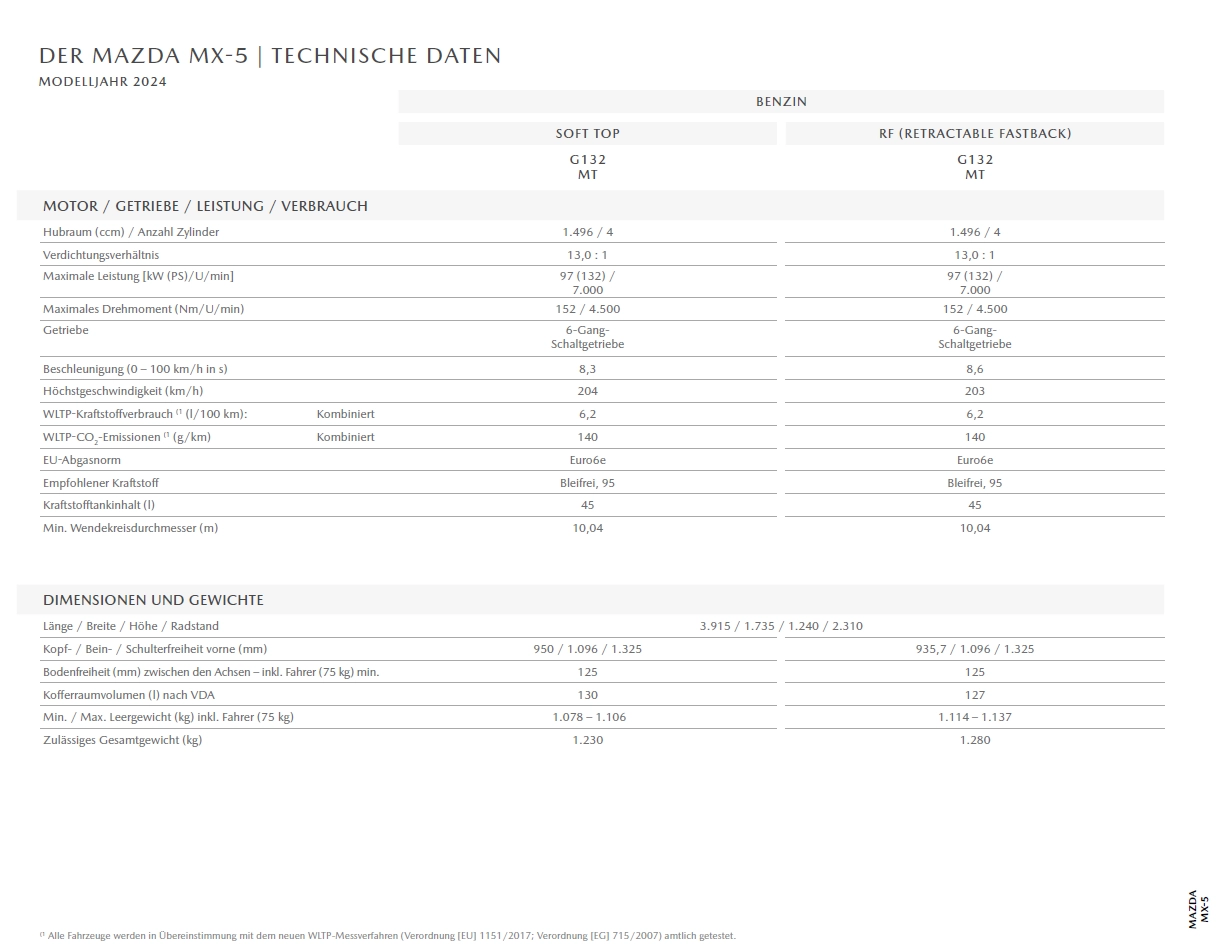Click 'Kombiniert' in the Kraftstoffverbrauch row
This screenshot has width=1218, height=949.
click(x=346, y=414)
